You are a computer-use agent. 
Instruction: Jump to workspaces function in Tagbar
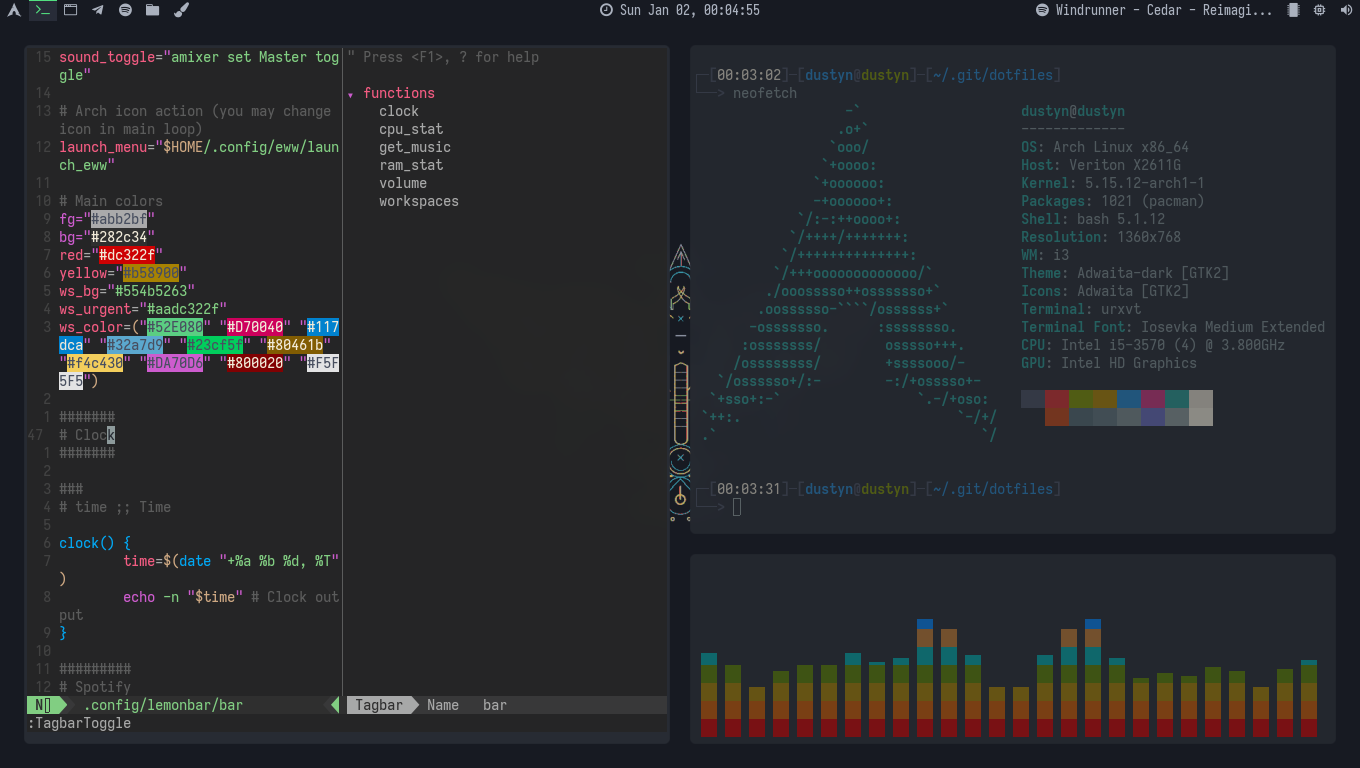pyautogui.click(x=419, y=201)
